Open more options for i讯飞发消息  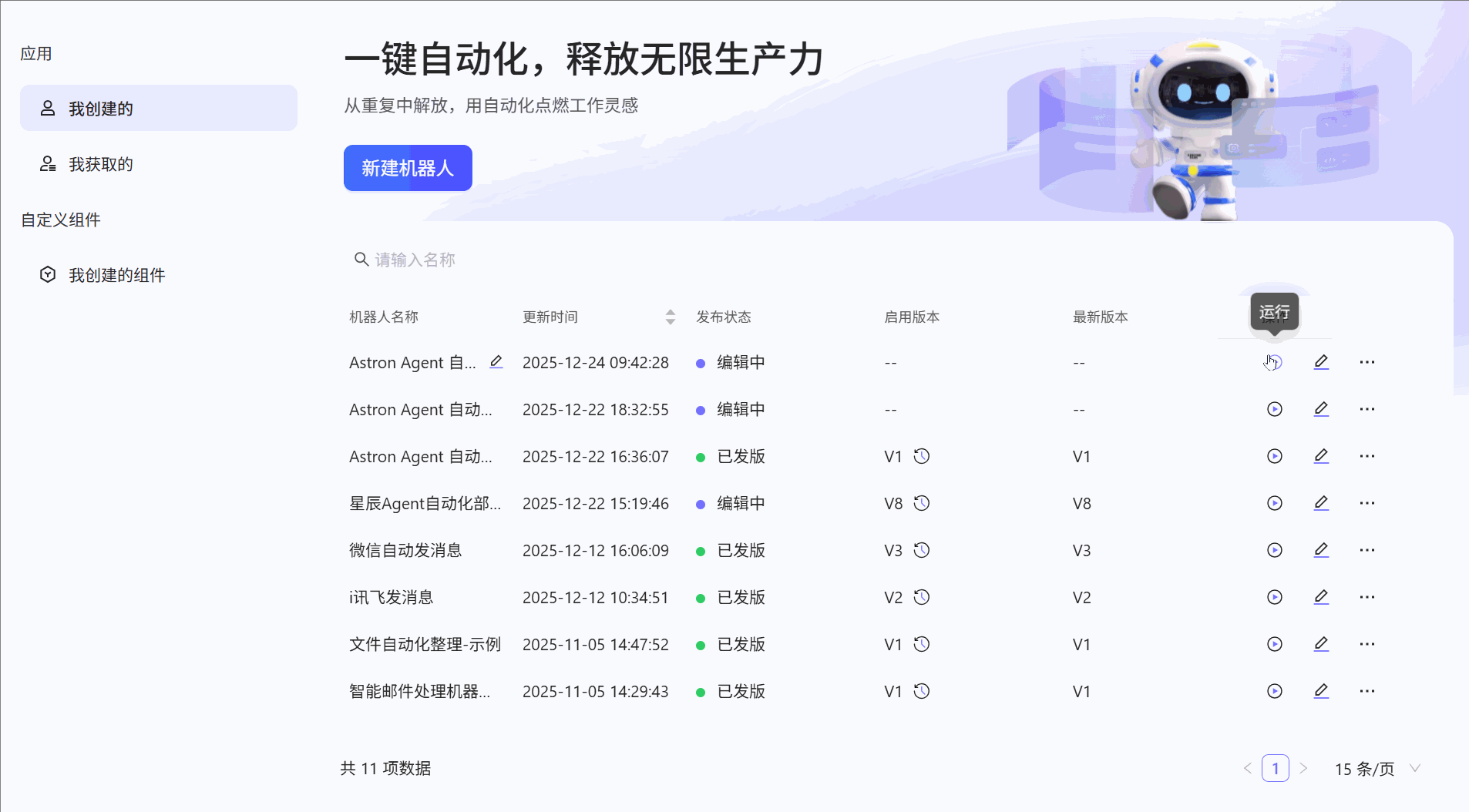(x=1367, y=597)
